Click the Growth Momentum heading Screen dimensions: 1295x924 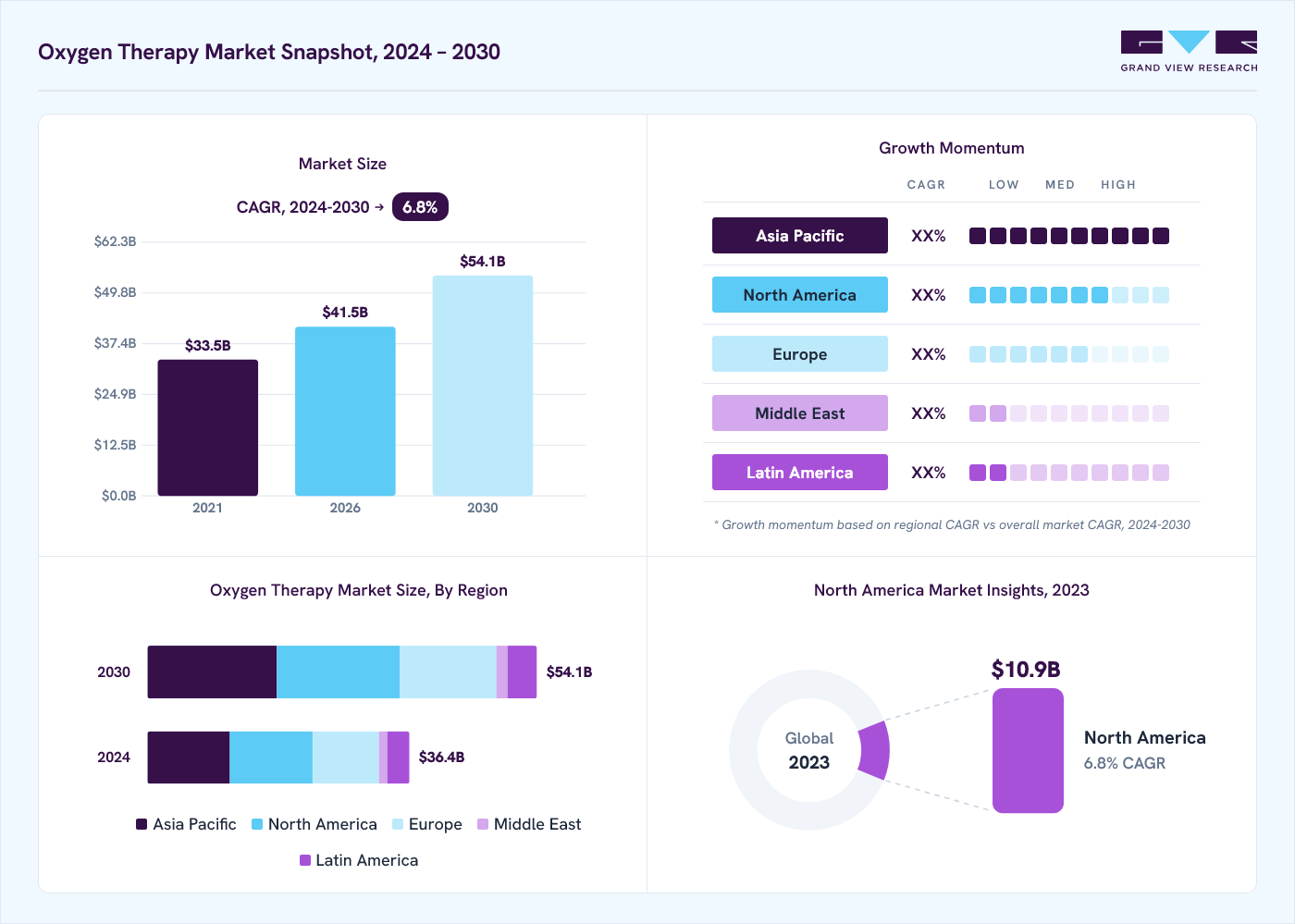[952, 148]
